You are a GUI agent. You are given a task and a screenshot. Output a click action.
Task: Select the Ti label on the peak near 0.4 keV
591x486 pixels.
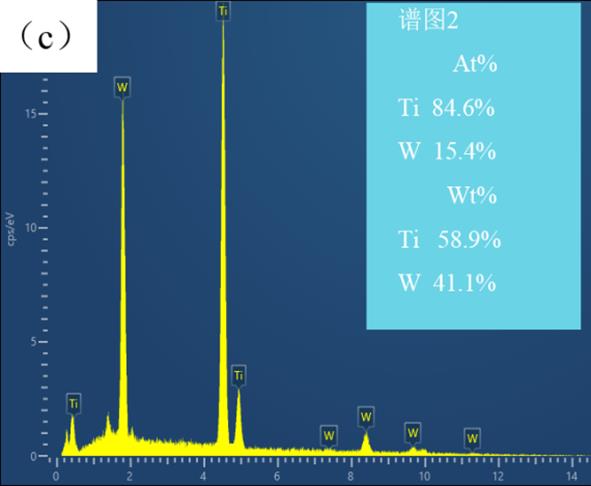click(73, 404)
